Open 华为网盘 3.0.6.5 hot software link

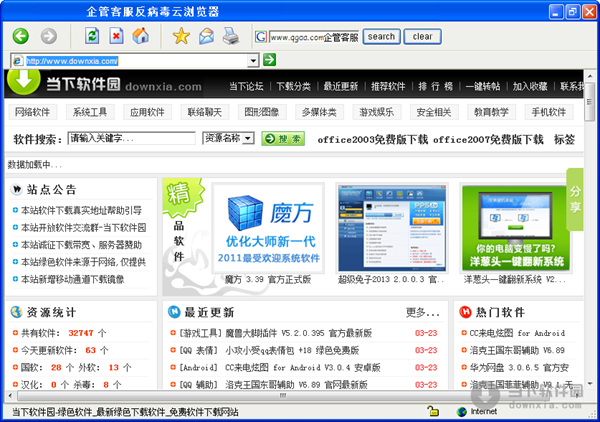pos(519,367)
